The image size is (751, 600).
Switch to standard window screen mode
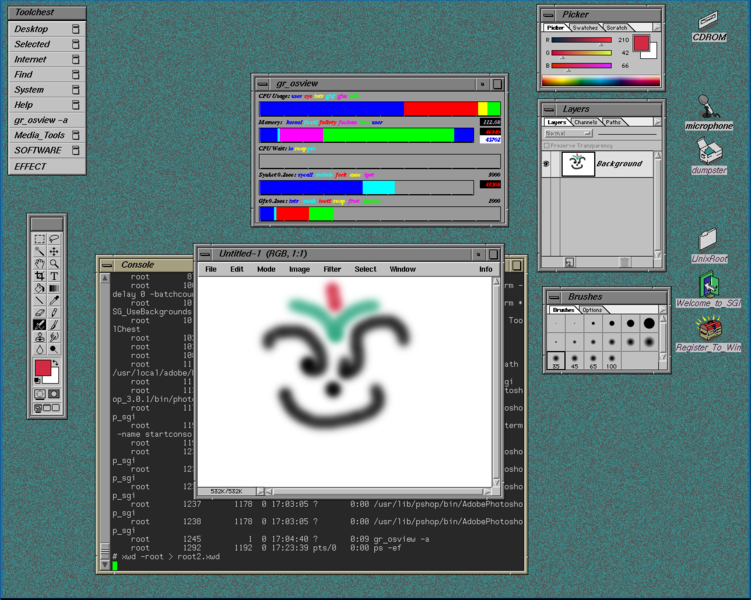pyautogui.click(x=38, y=408)
